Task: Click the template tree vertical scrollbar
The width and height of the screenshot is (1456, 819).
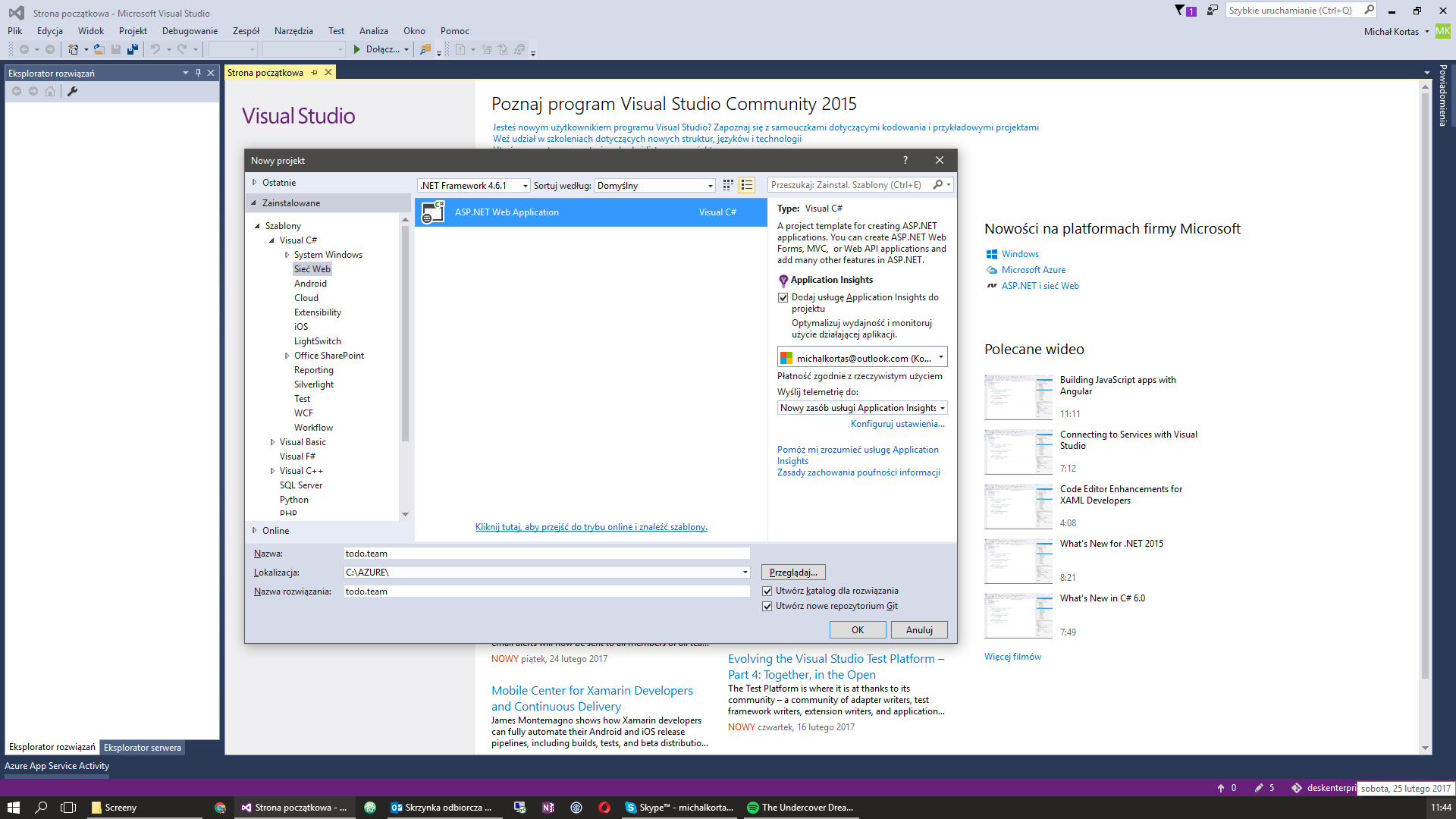Action: 405,334
